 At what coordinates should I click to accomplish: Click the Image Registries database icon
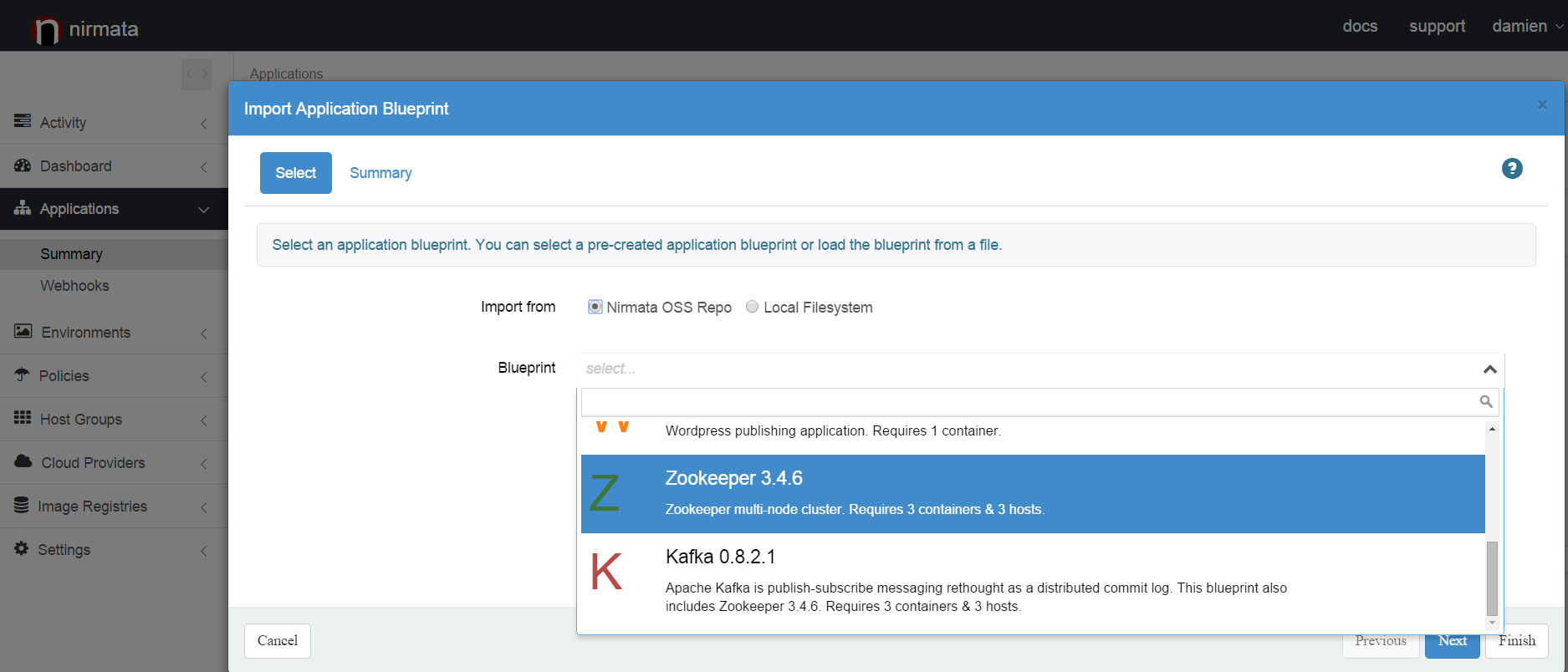pyautogui.click(x=22, y=505)
